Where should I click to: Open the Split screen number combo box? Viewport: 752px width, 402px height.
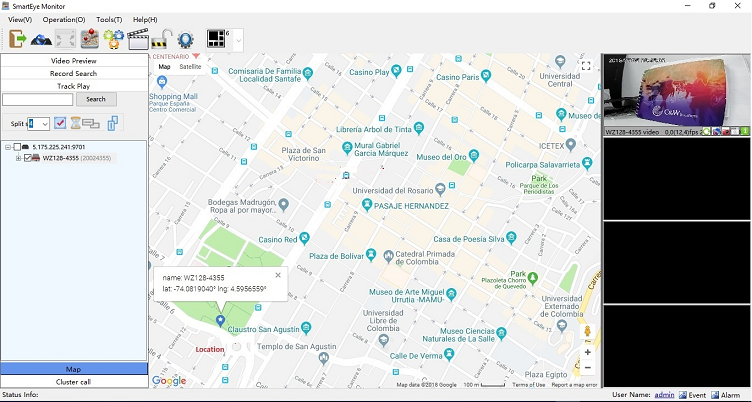(x=38, y=124)
